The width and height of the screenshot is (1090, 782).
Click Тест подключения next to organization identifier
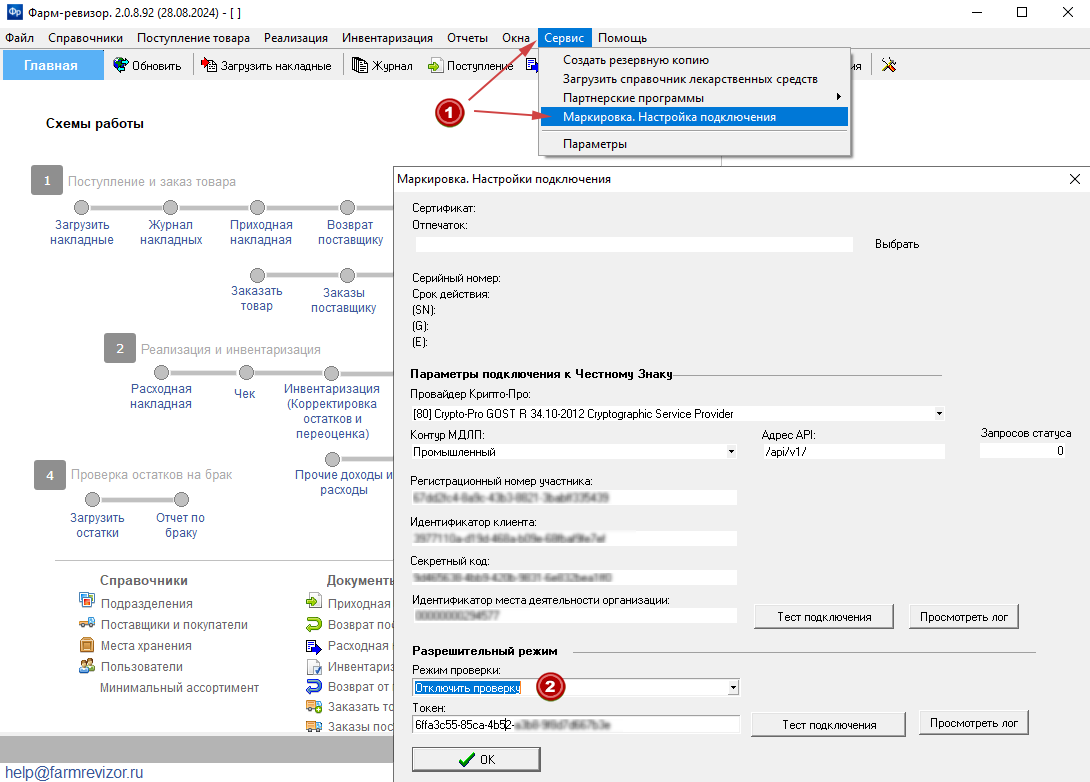pyautogui.click(x=824, y=617)
